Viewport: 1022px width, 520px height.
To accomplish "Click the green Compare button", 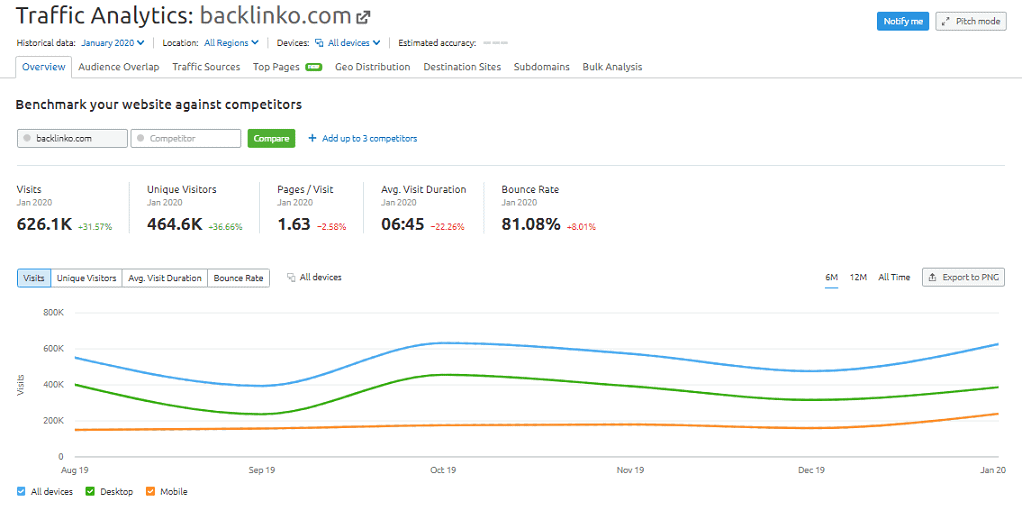I will pyautogui.click(x=271, y=138).
